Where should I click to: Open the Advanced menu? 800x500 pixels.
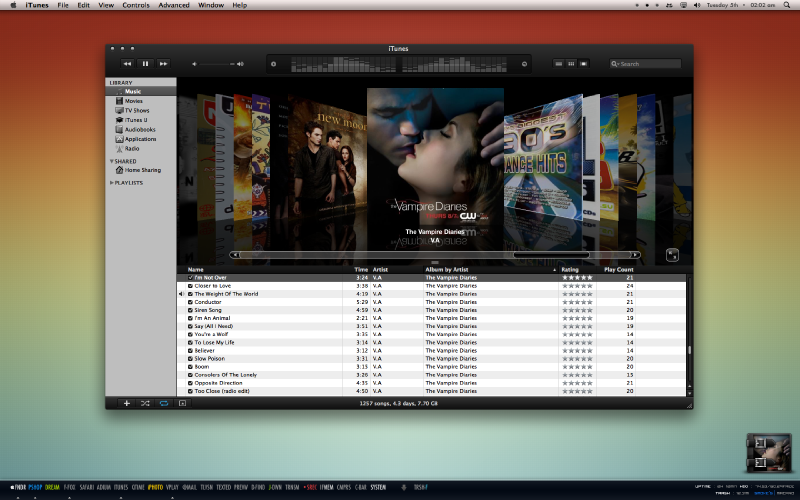(174, 5)
